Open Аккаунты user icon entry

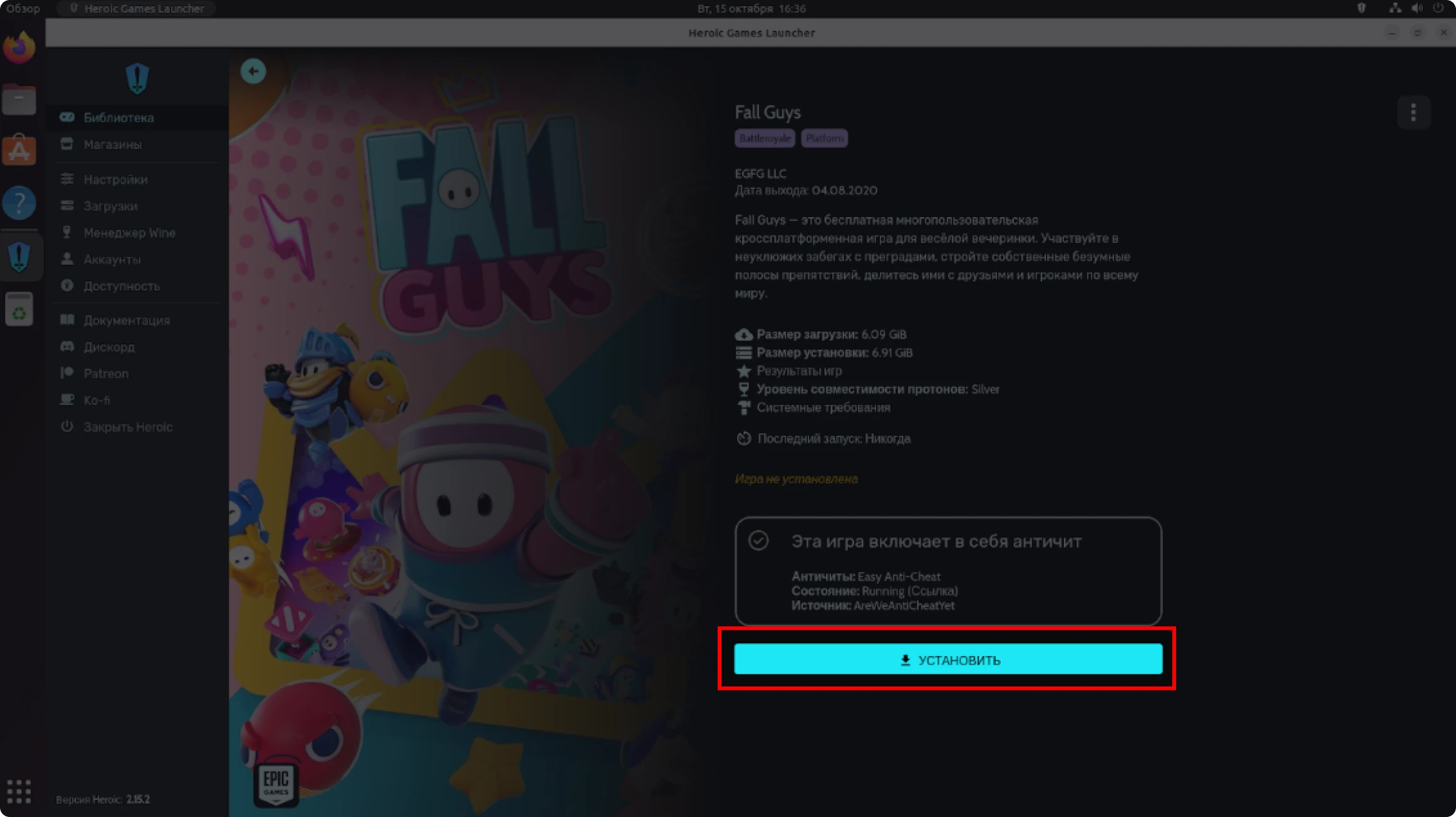(112, 259)
